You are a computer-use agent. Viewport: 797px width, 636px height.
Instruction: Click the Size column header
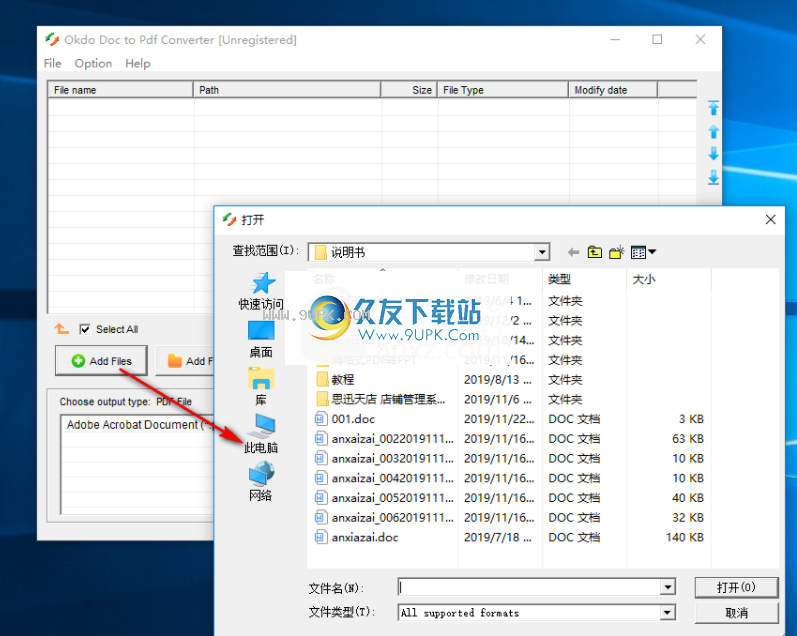coord(409,89)
